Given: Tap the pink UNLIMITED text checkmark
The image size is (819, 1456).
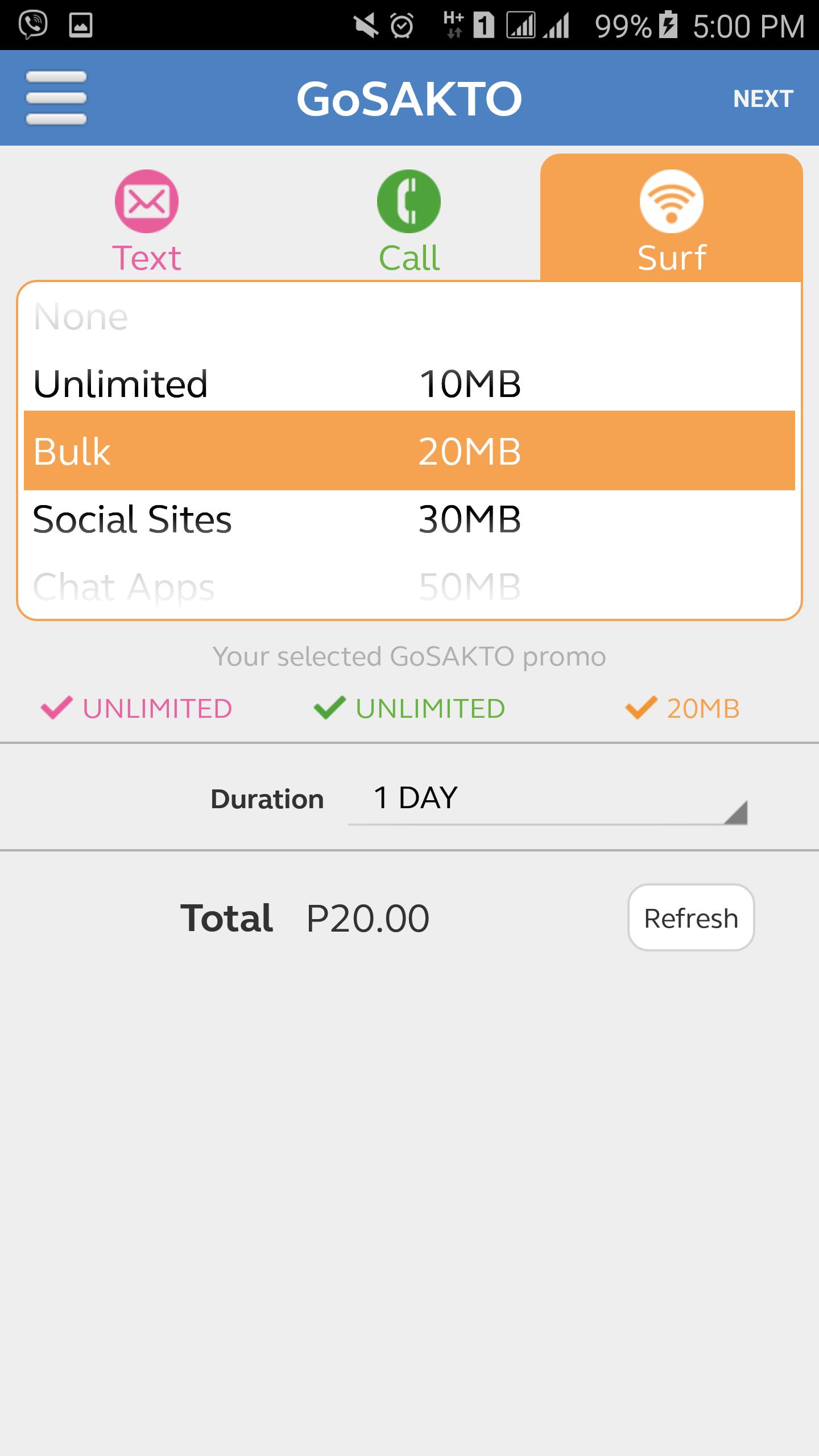Looking at the screenshot, I should pos(56,708).
